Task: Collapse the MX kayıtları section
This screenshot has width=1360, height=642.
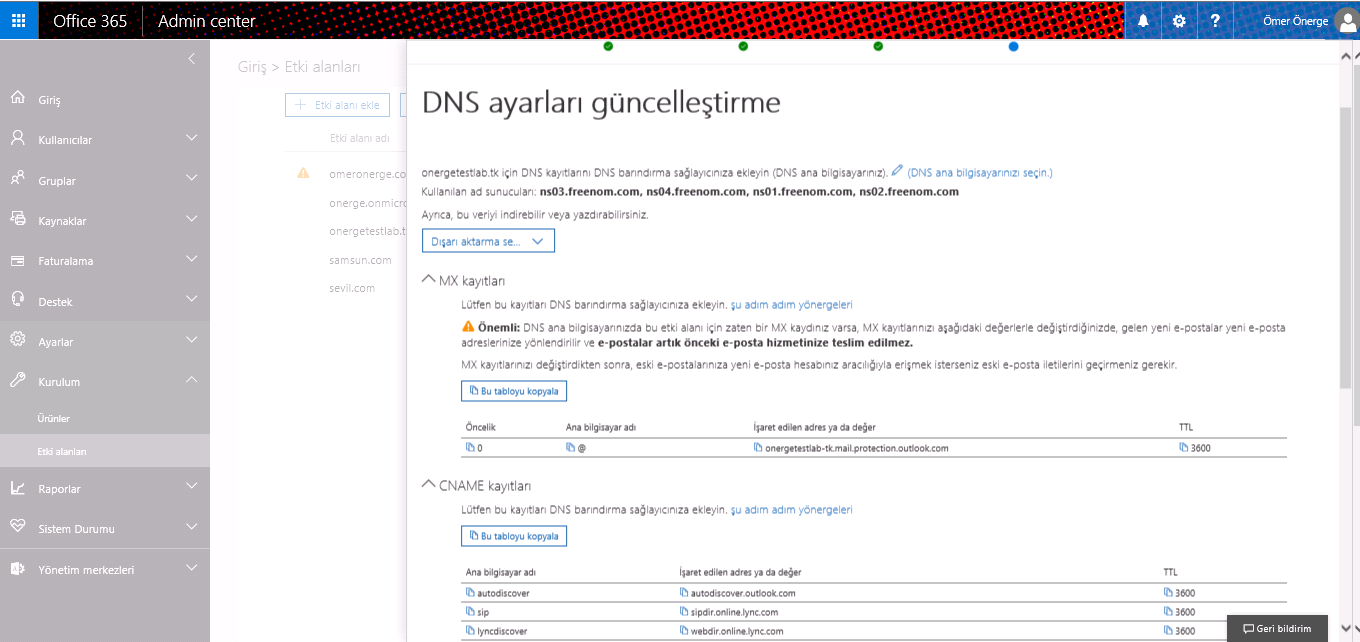Action: tap(429, 280)
